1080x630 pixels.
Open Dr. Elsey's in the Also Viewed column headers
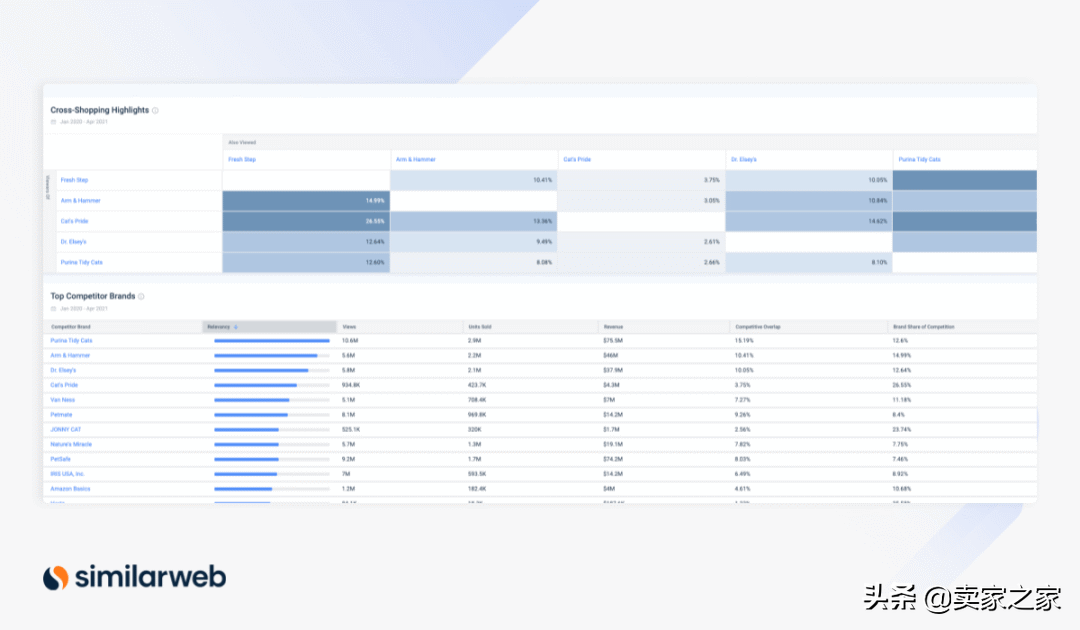744,160
